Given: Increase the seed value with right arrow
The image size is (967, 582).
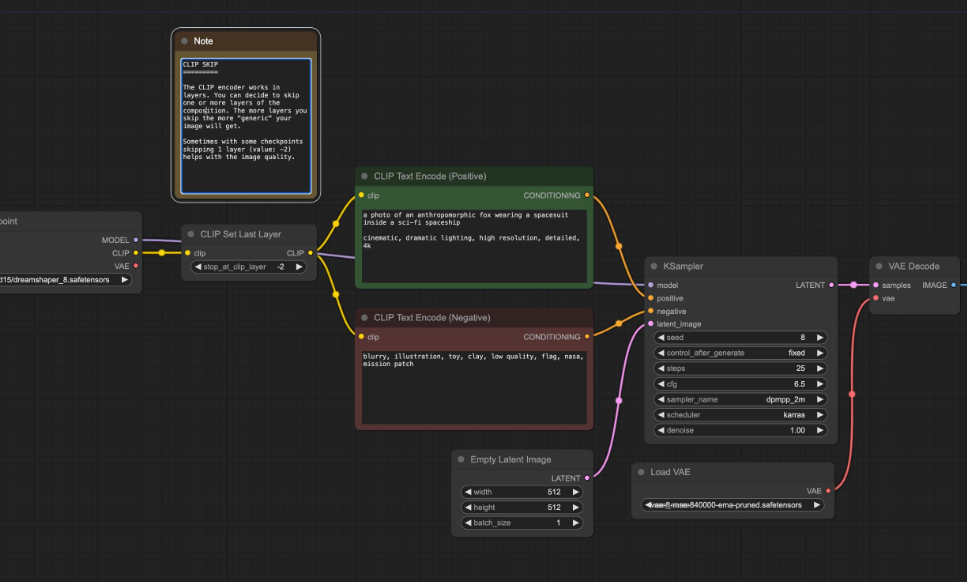Looking at the screenshot, I should (x=820, y=338).
